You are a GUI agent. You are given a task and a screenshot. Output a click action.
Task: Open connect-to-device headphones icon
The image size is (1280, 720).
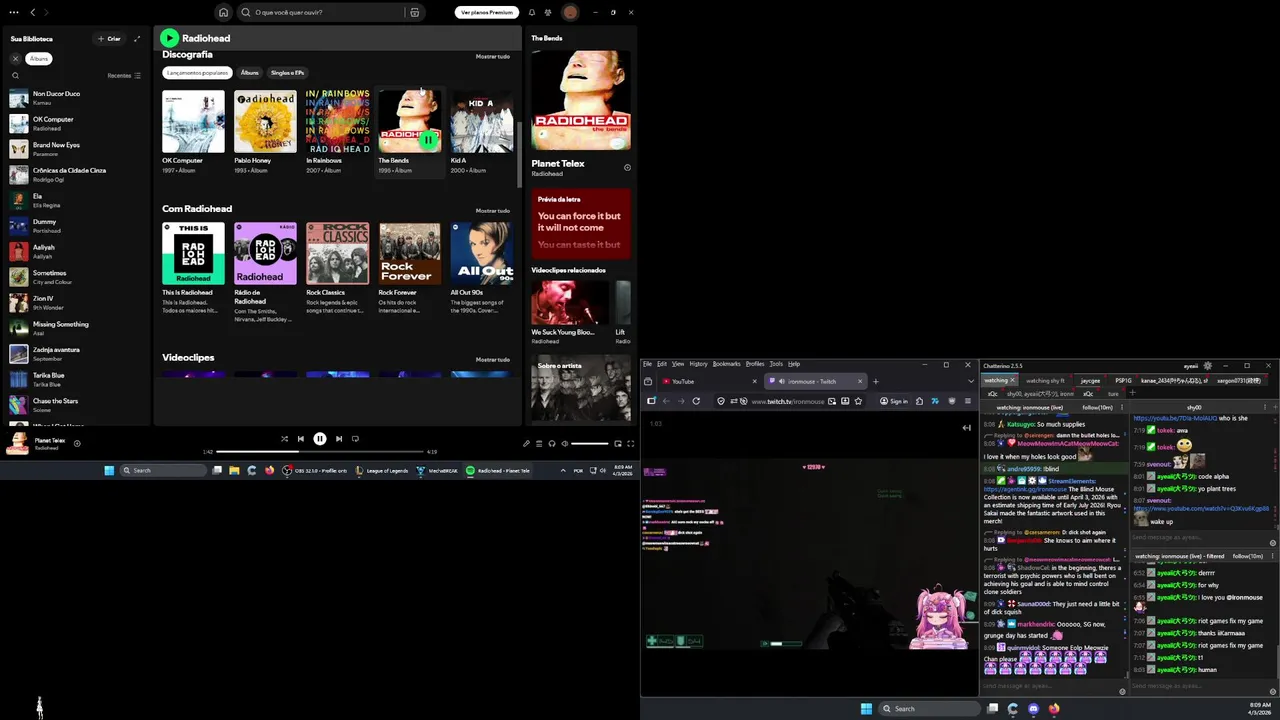[x=552, y=443]
